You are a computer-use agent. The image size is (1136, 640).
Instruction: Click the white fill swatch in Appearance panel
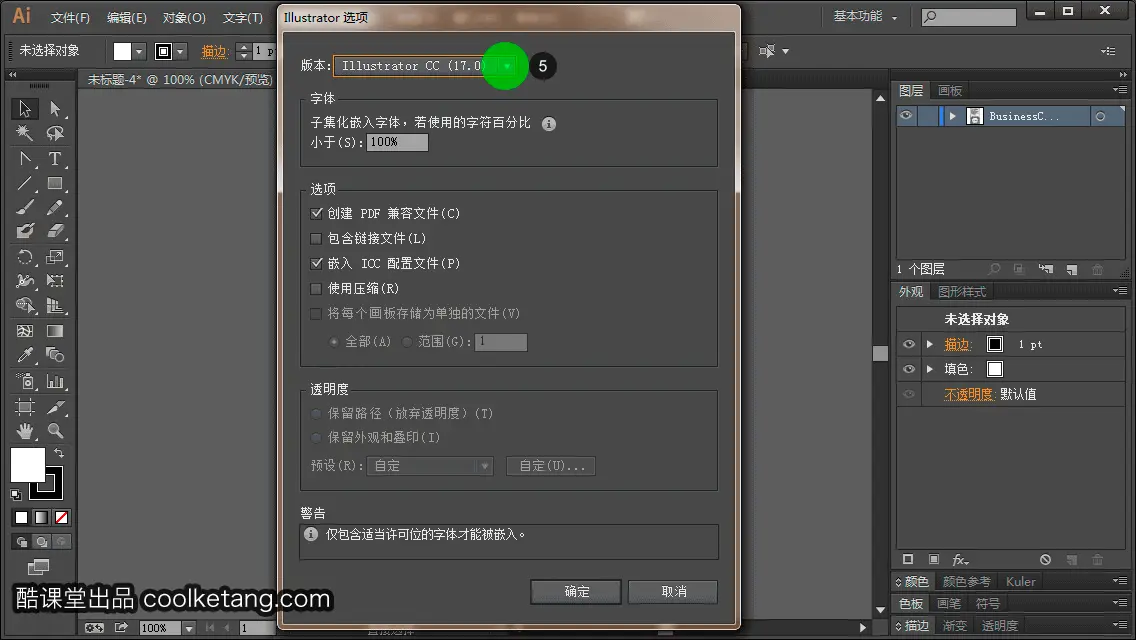point(995,369)
